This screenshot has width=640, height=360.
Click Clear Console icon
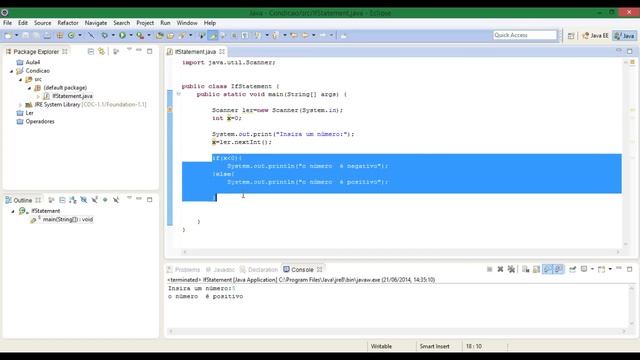pyautogui.click(x=525, y=269)
